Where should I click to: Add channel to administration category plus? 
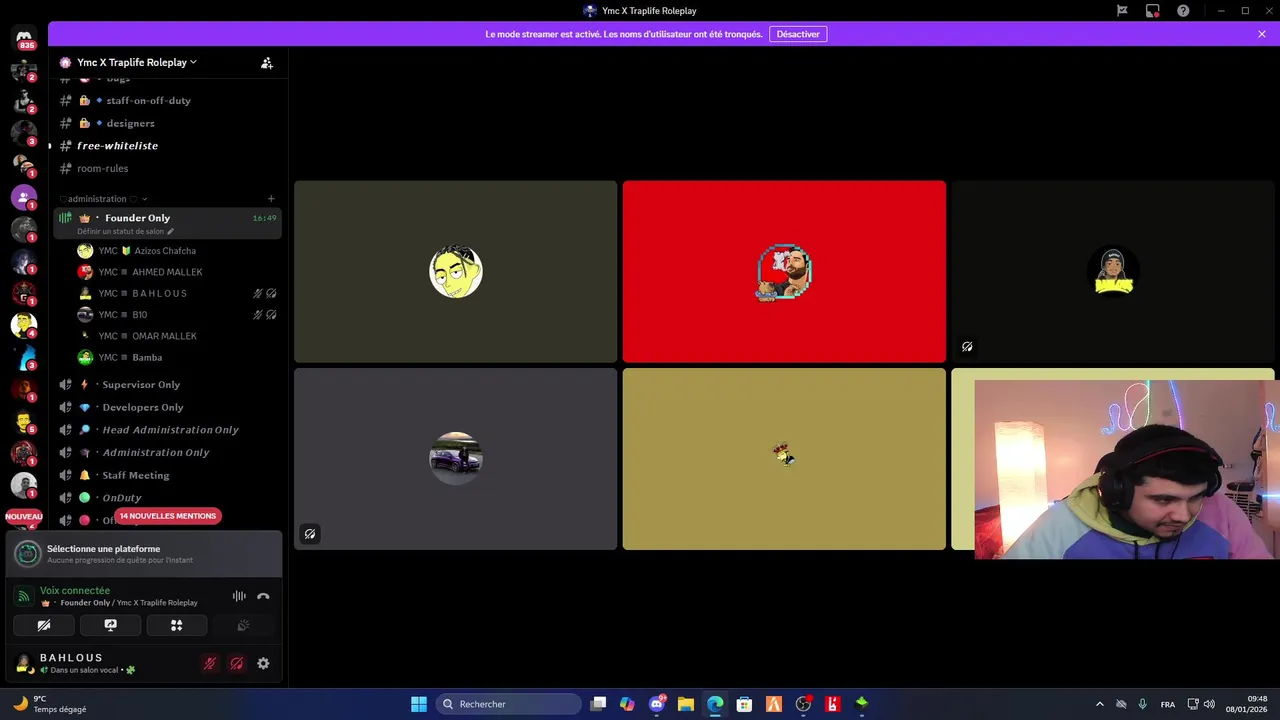(271, 199)
